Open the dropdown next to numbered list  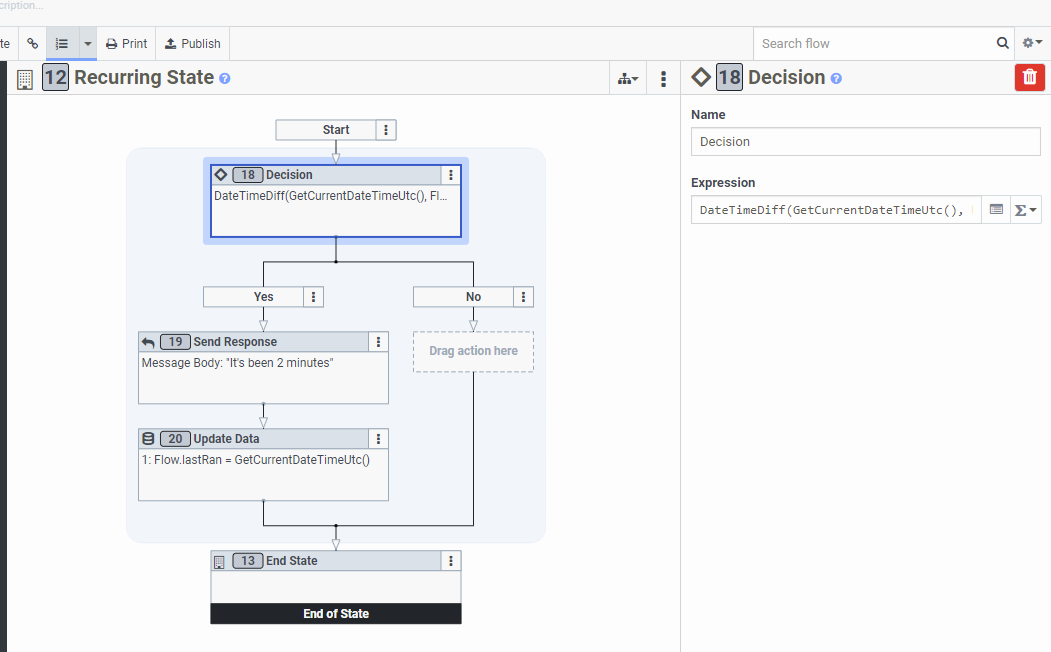(87, 44)
